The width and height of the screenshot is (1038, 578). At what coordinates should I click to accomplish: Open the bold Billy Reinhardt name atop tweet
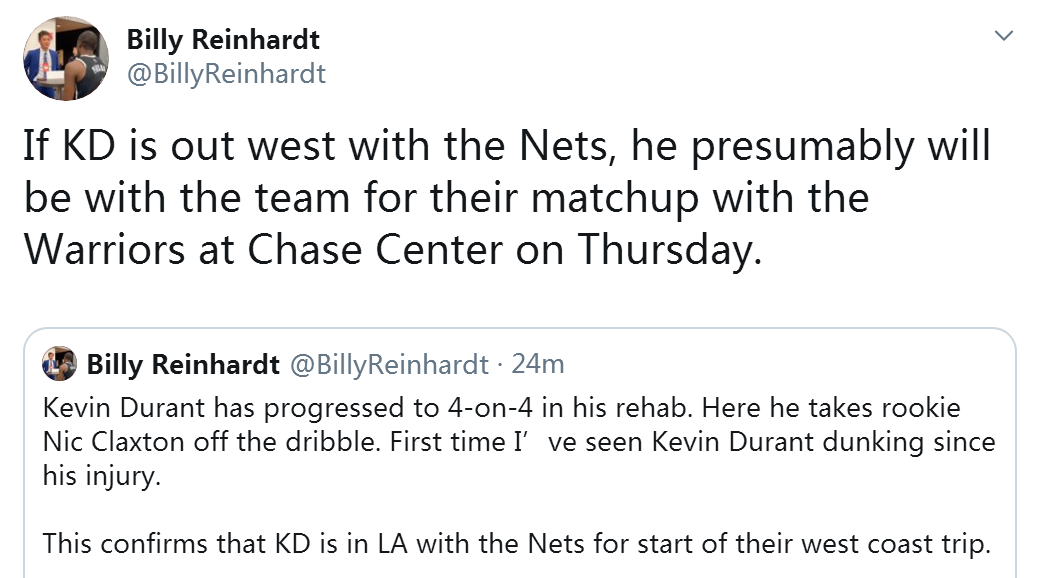point(223,40)
